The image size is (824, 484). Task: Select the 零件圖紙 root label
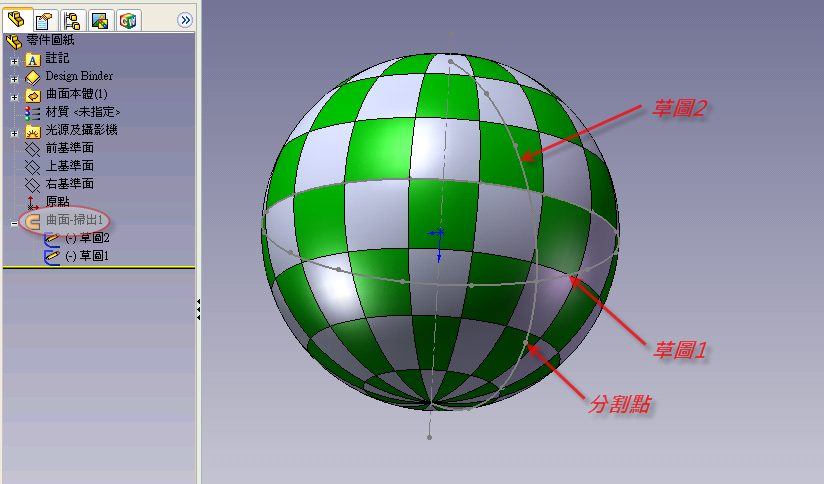pyautogui.click(x=50, y=40)
